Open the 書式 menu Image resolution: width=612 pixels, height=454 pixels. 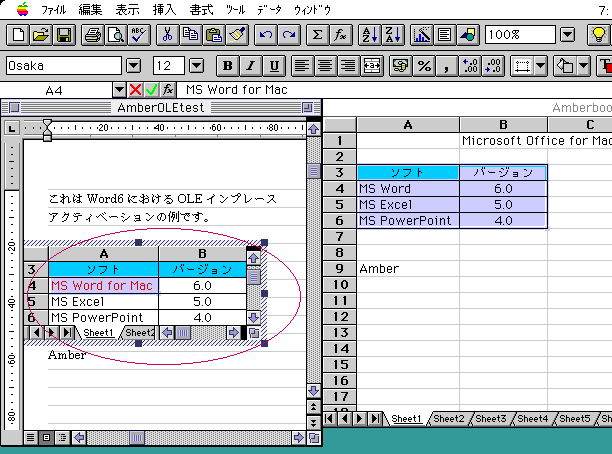tap(201, 9)
